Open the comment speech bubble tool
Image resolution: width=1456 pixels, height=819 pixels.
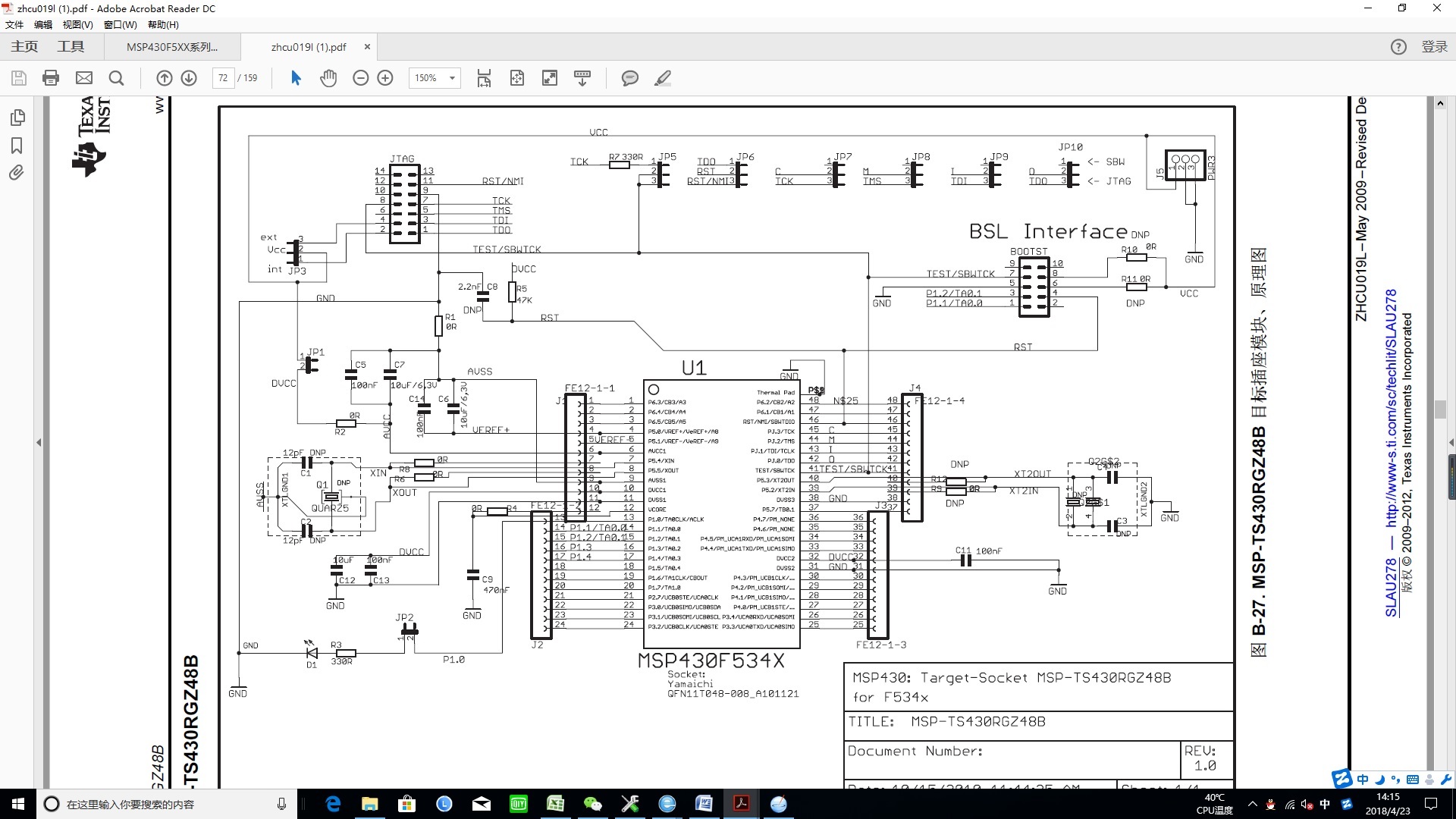[629, 78]
